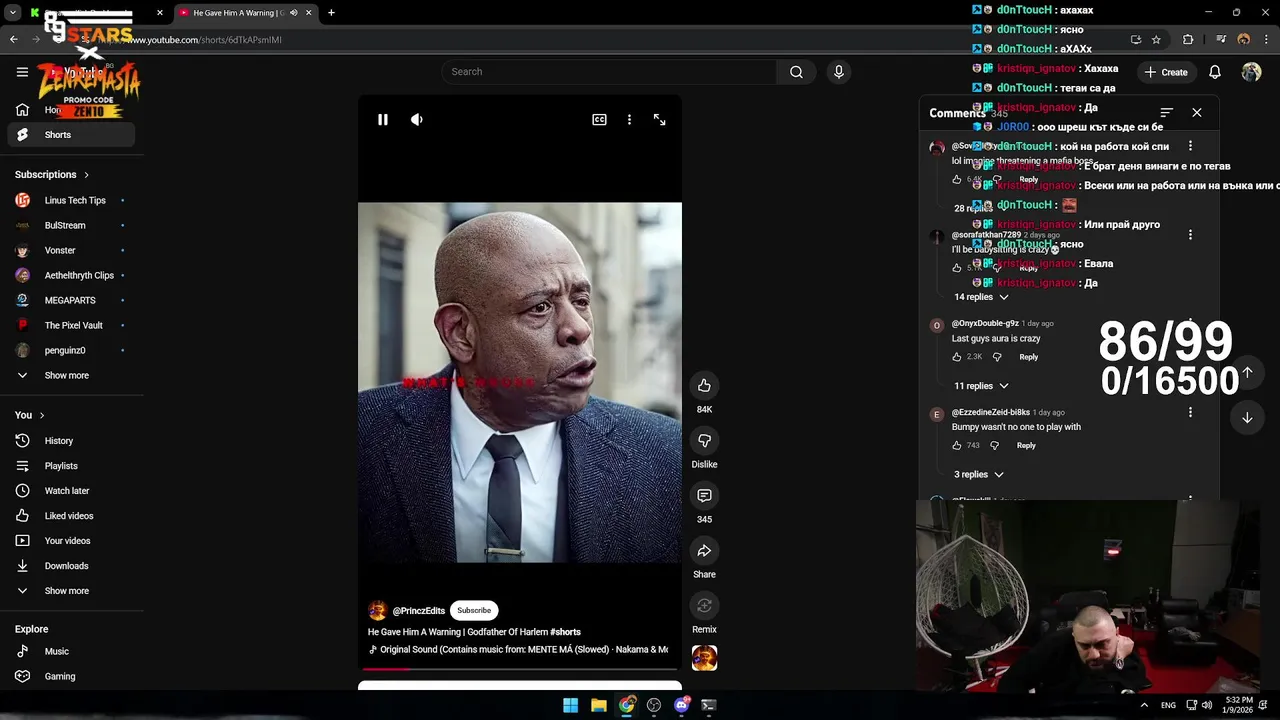Pause the Shorts video

coord(382,119)
